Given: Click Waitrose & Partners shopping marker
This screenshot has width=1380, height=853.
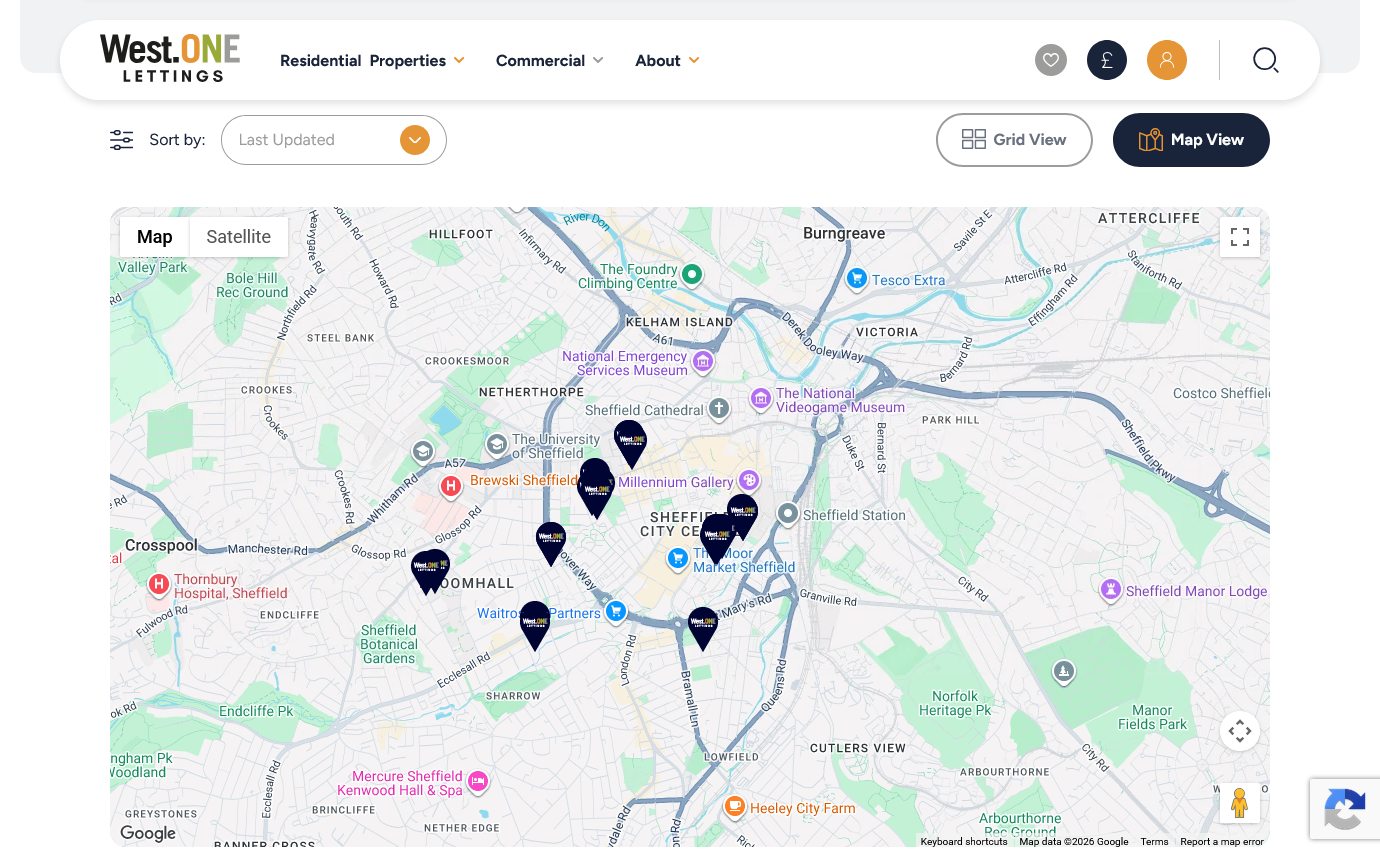Looking at the screenshot, I should 616,610.
